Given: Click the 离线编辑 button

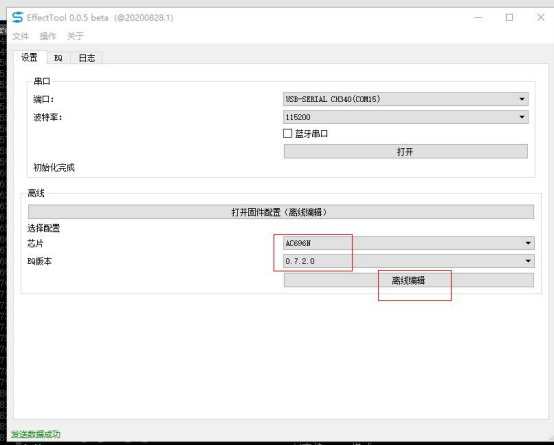Looking at the screenshot, I should click(409, 281).
